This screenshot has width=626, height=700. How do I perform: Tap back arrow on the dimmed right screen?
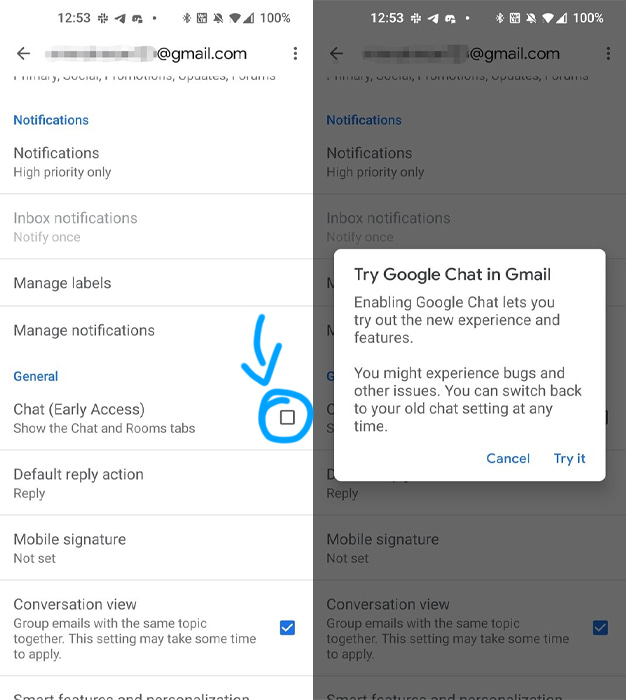pyautogui.click(x=336, y=54)
